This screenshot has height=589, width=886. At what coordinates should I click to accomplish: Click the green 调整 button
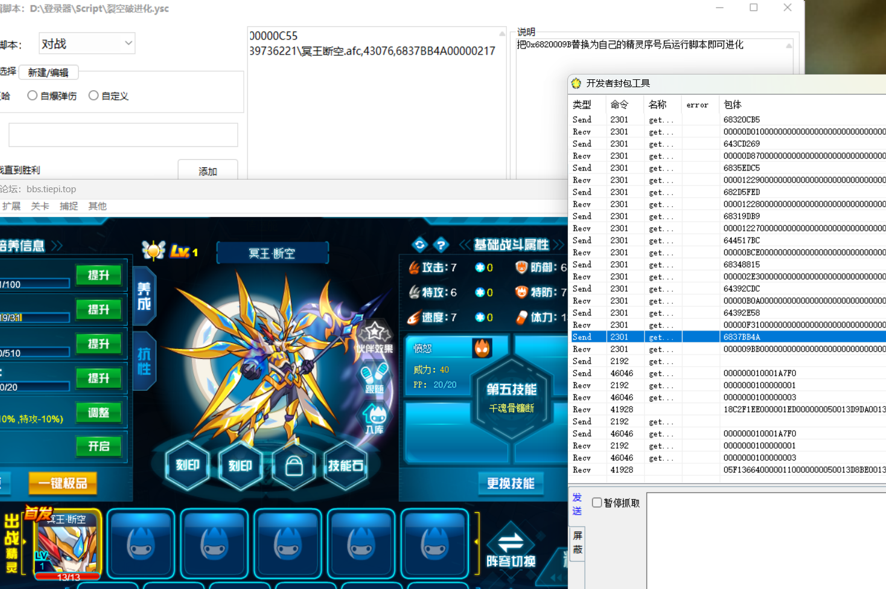[x=99, y=413]
